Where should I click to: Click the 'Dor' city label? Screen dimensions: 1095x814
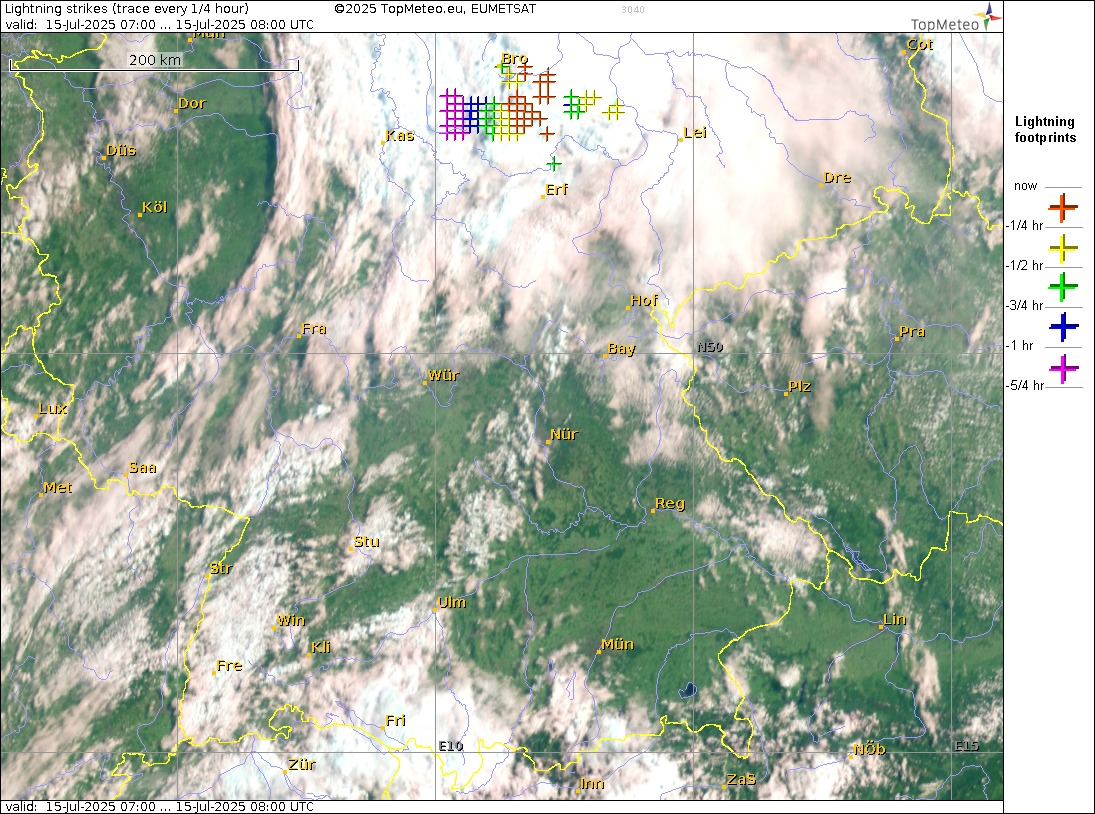tap(192, 103)
